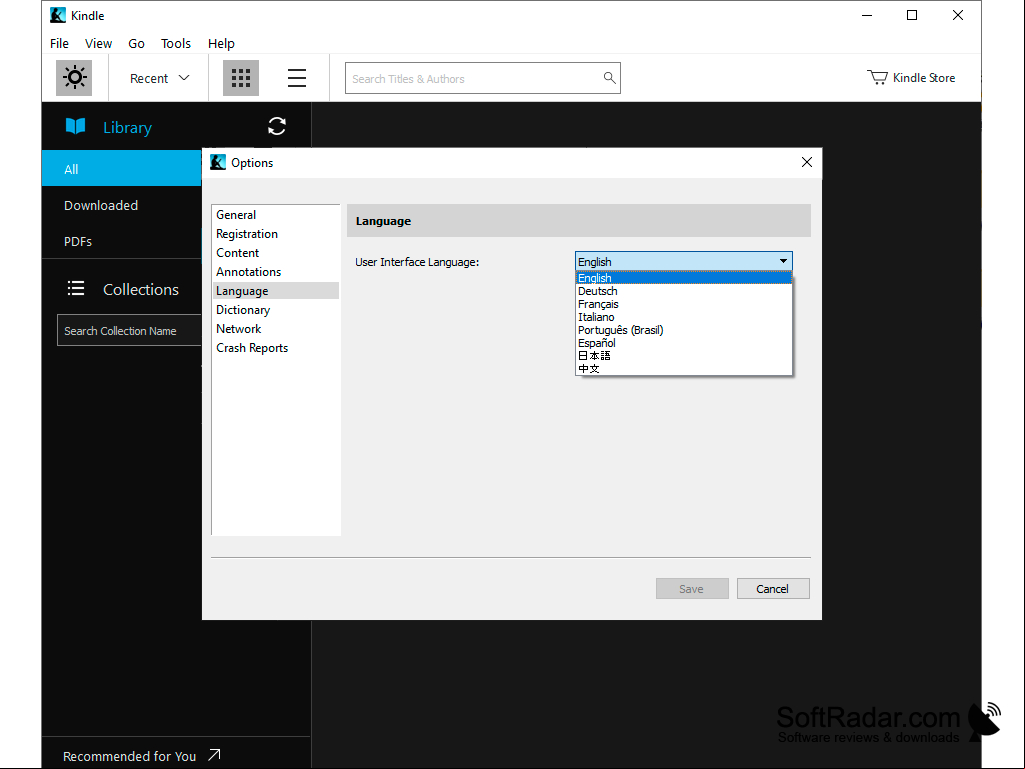This screenshot has height=769, width=1025.
Task: Open the Go menu
Action: click(x=136, y=43)
